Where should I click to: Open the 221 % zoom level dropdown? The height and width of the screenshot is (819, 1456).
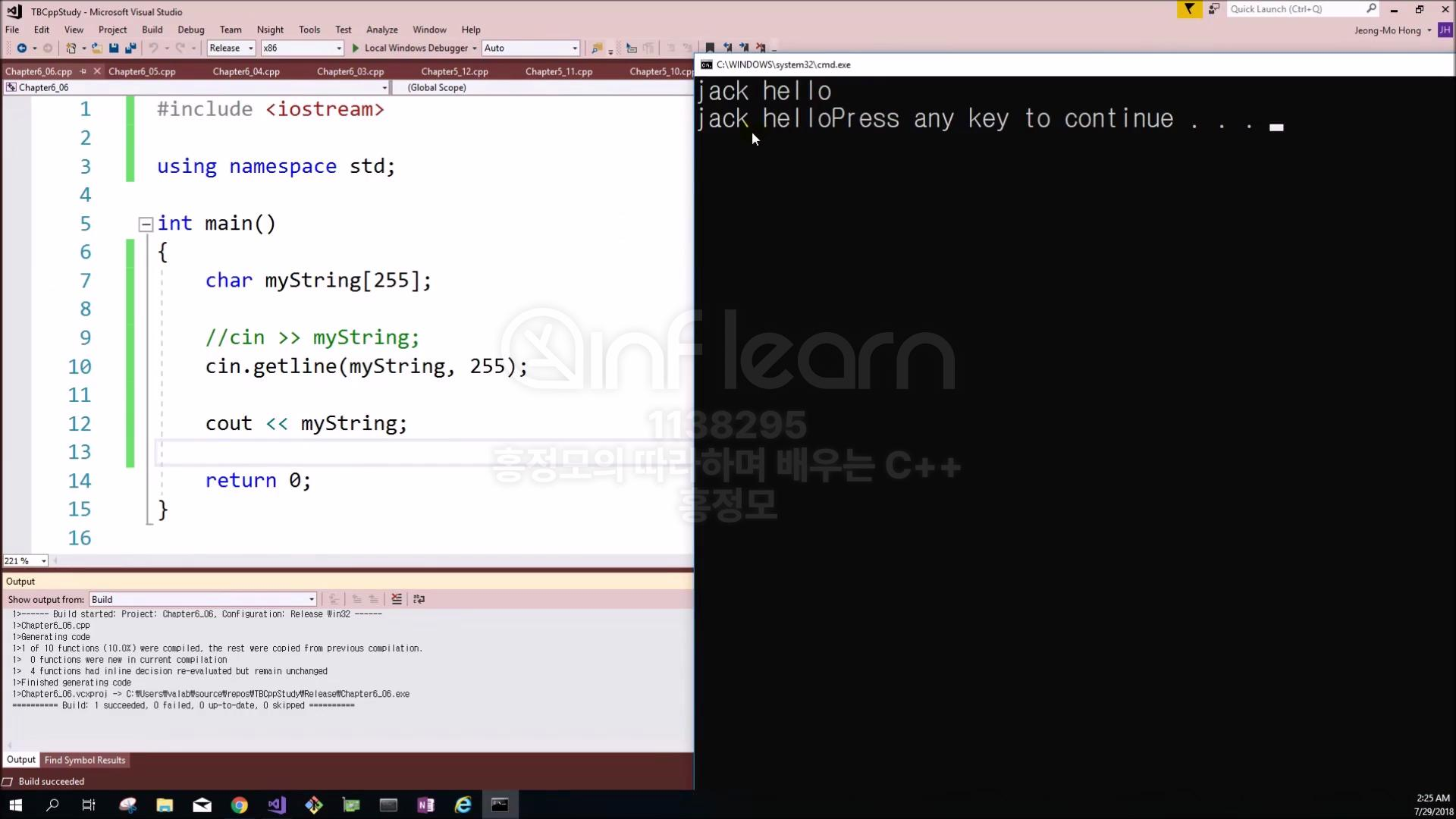pyautogui.click(x=43, y=561)
